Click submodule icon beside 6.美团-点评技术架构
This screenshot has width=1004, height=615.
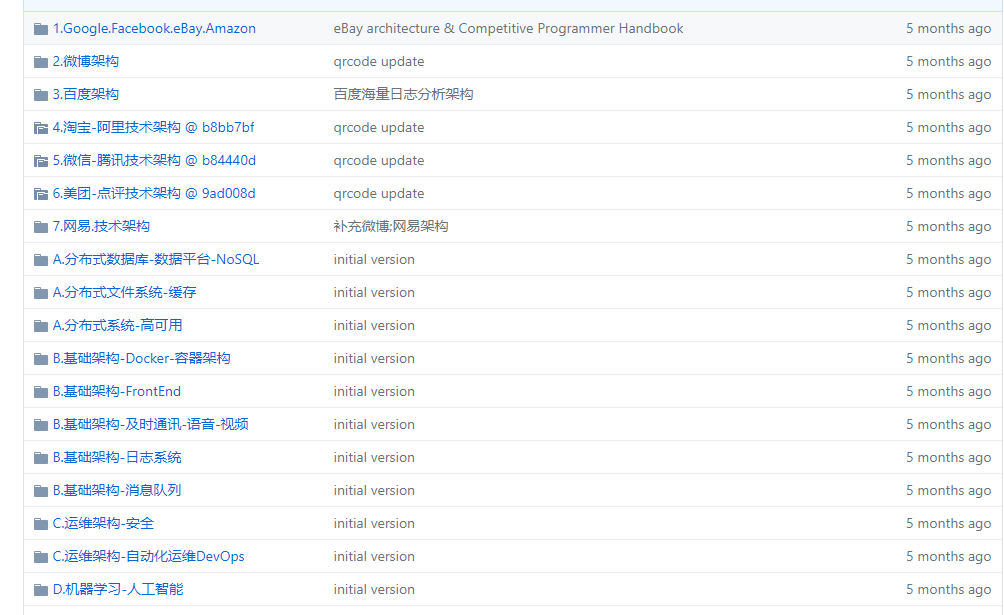41,193
